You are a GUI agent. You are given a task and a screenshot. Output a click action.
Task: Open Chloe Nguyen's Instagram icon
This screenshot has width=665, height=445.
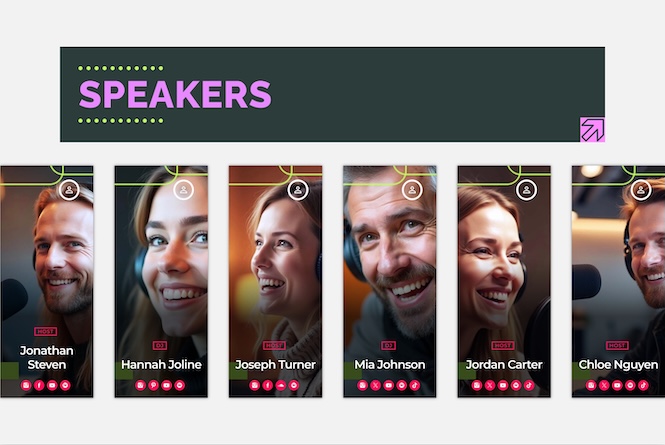[591, 385]
